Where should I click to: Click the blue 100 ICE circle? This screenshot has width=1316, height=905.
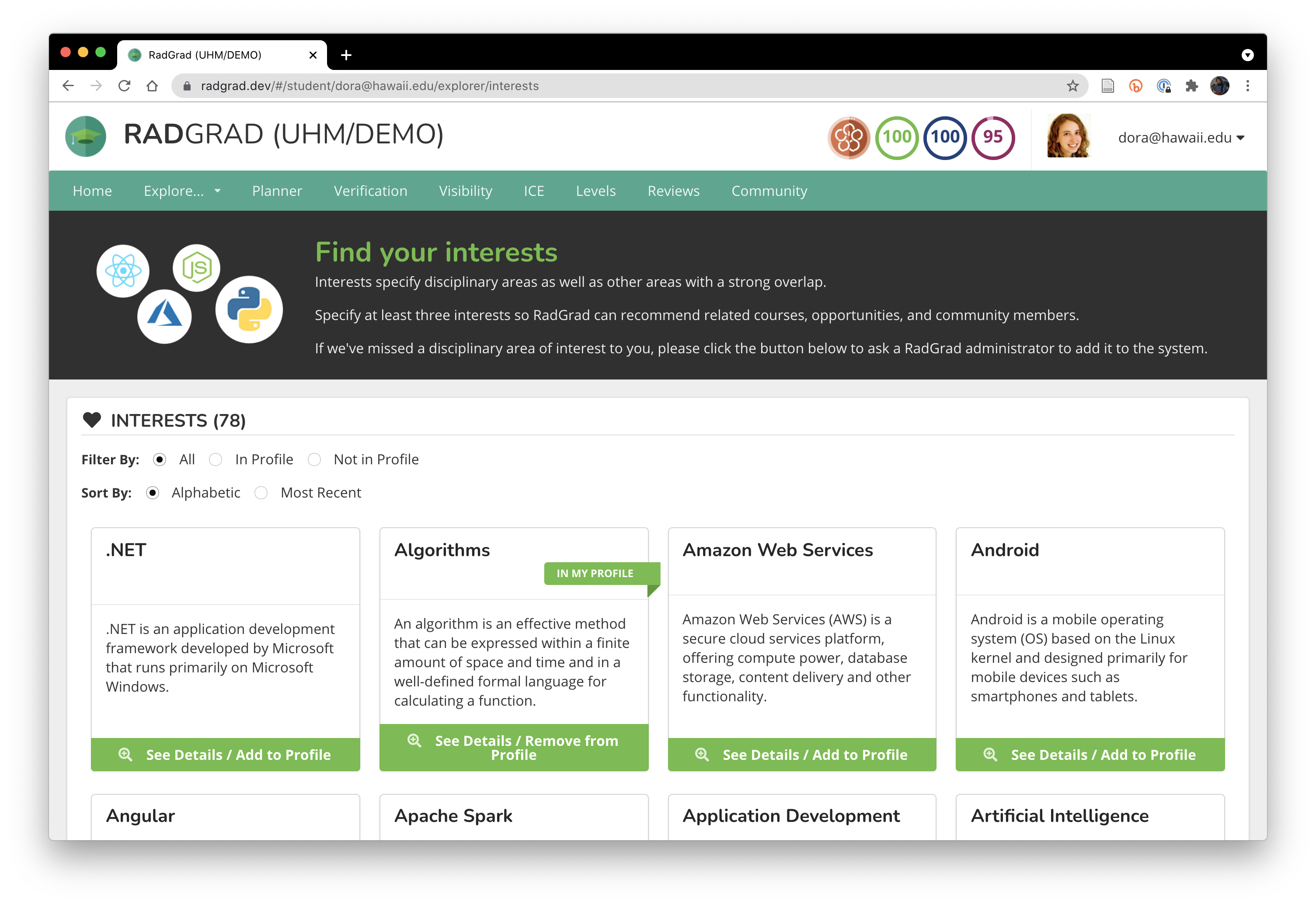coord(945,138)
